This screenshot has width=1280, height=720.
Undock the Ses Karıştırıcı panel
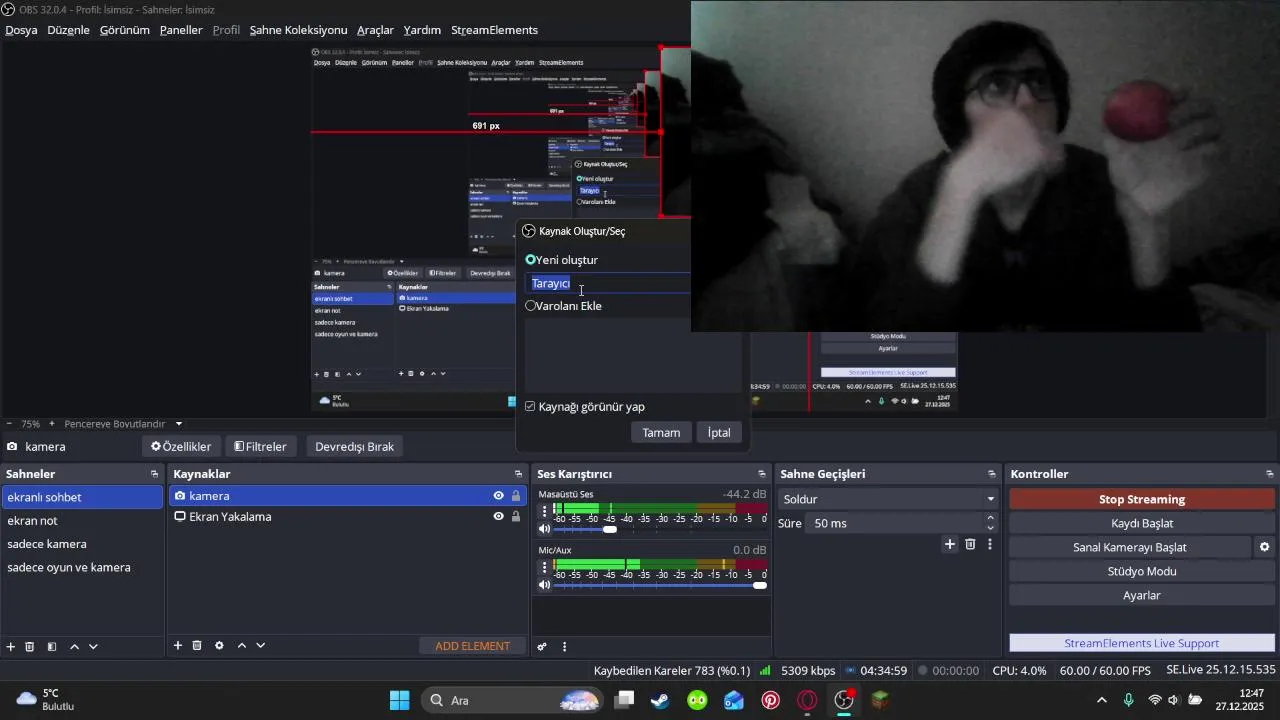coord(762,474)
